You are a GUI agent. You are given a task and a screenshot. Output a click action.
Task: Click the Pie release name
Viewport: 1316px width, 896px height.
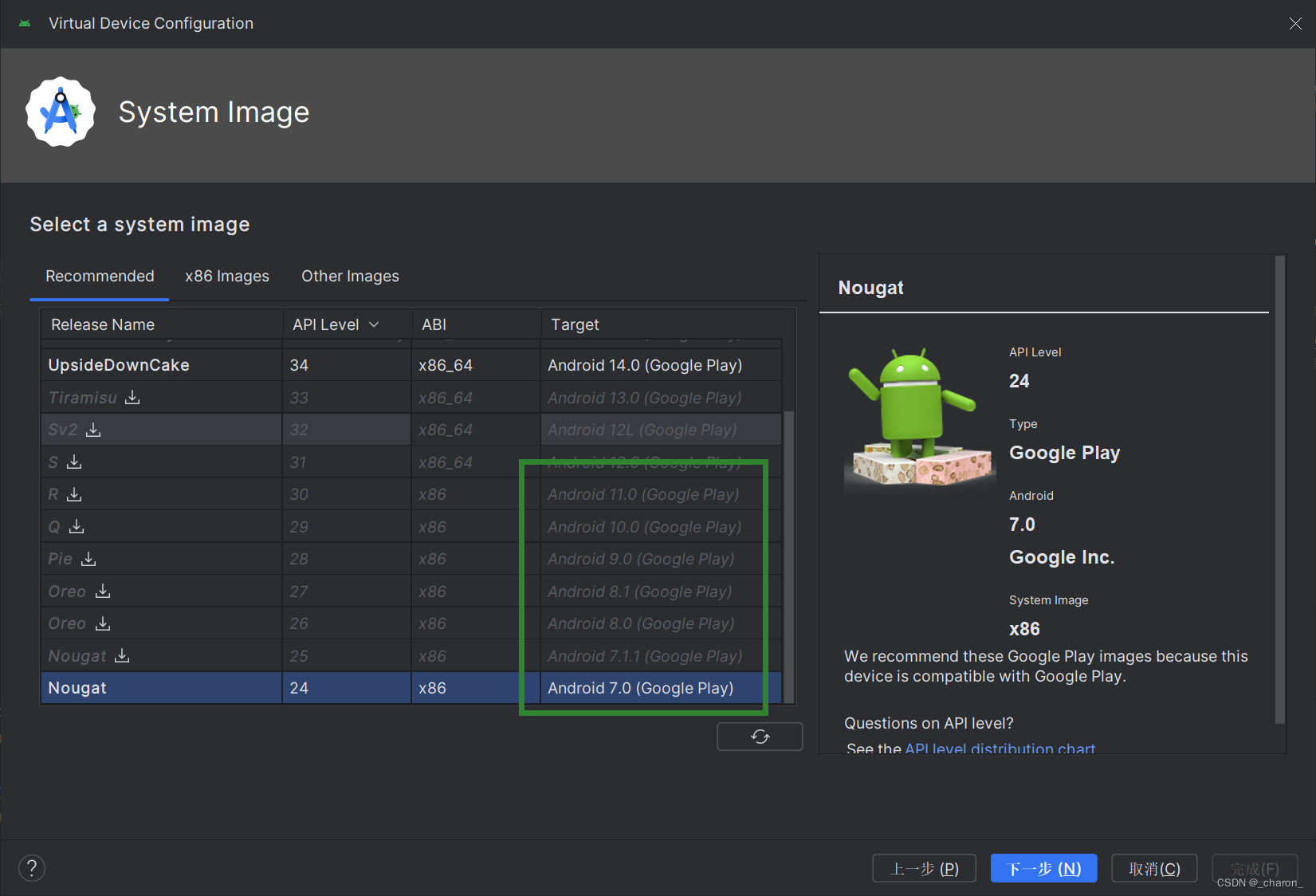[x=60, y=559]
